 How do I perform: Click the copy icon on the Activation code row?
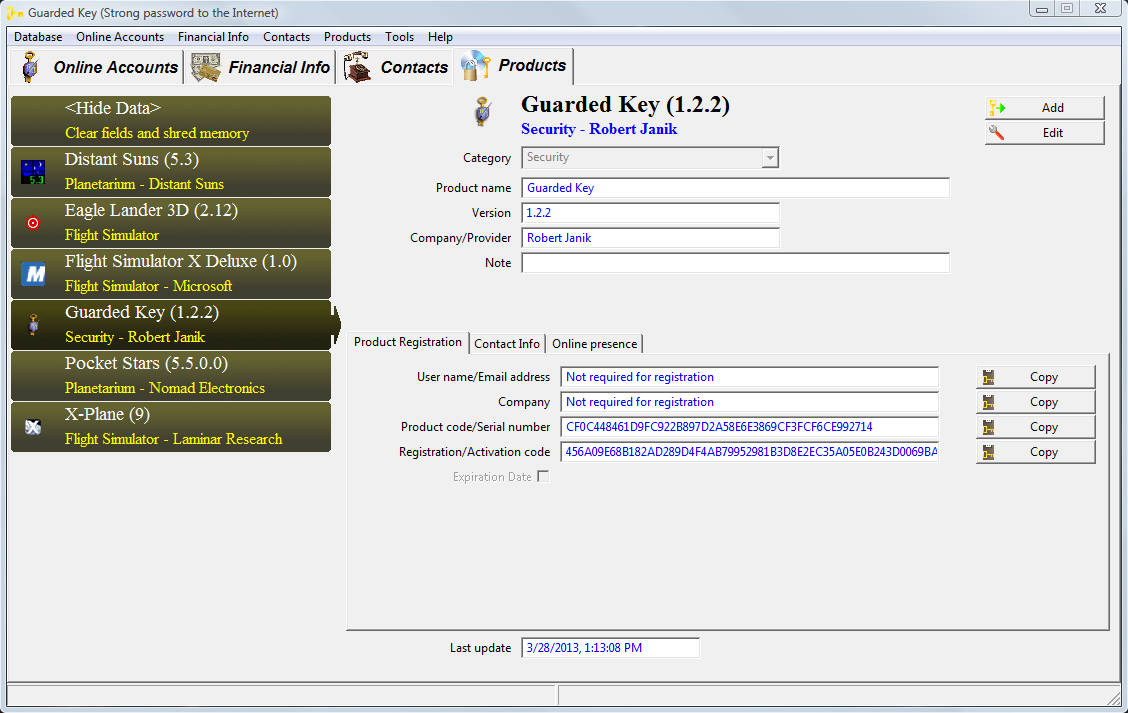[988, 453]
